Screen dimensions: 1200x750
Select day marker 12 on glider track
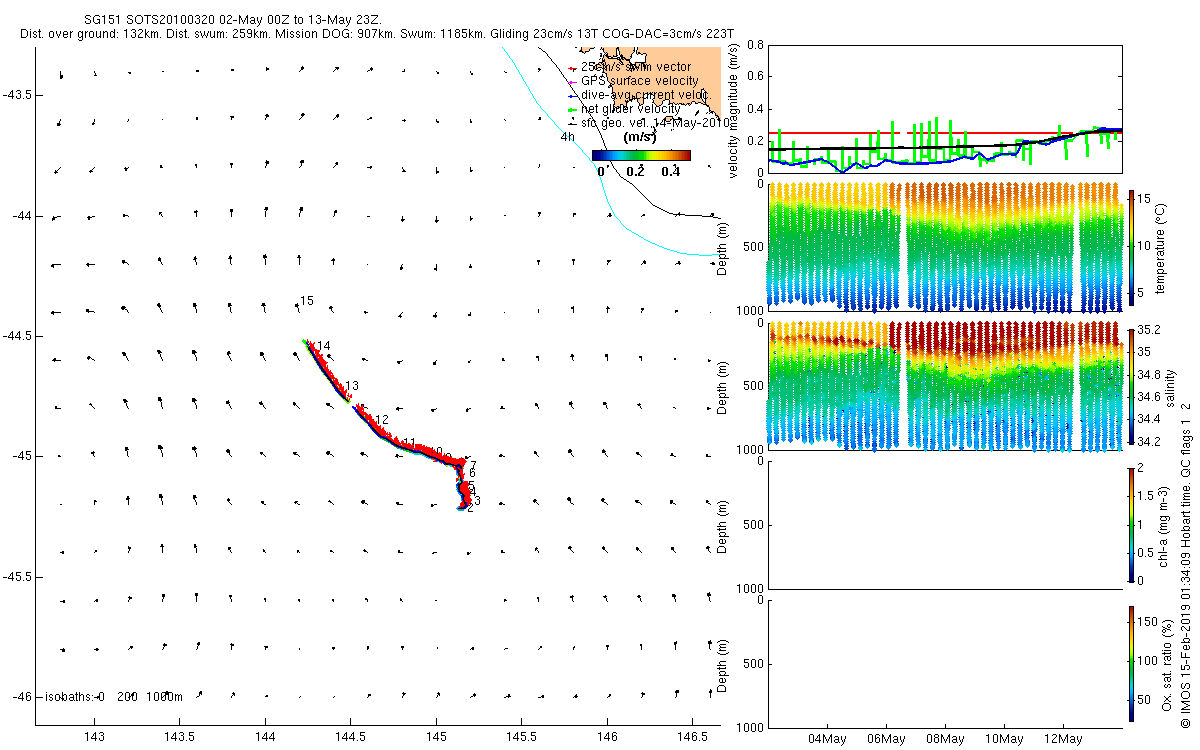[380, 420]
